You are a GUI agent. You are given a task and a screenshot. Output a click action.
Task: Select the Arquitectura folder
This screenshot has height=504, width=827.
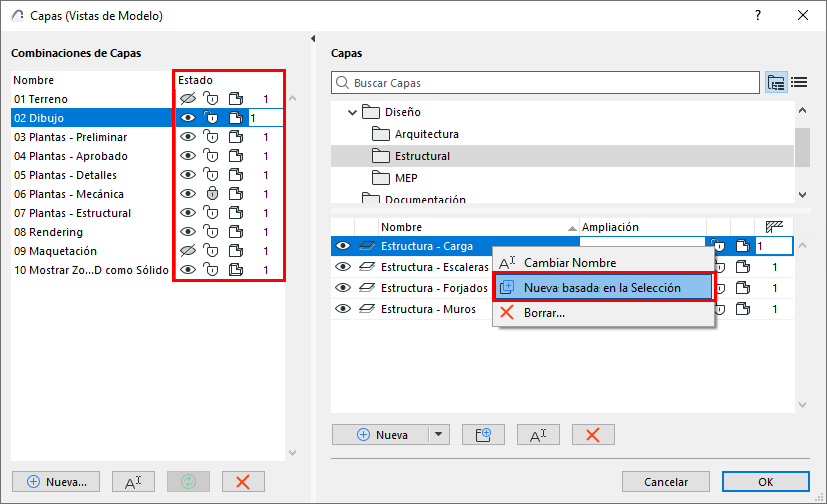(x=426, y=134)
